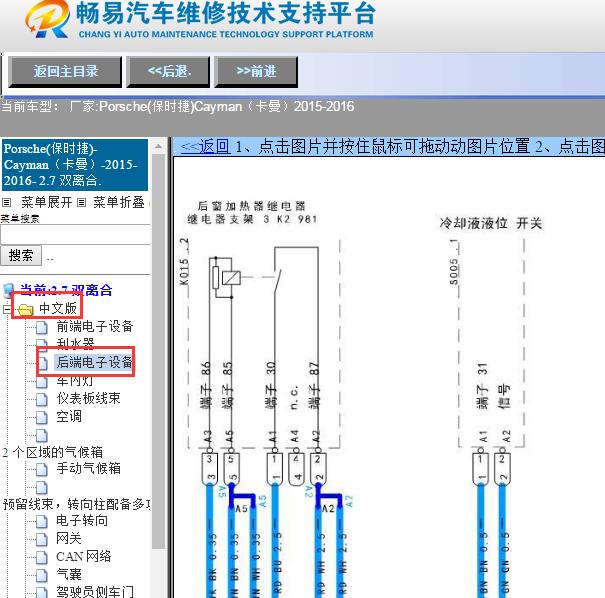Click the 当前:2.7 双离合 root link
605x598 pixels.
[66, 290]
